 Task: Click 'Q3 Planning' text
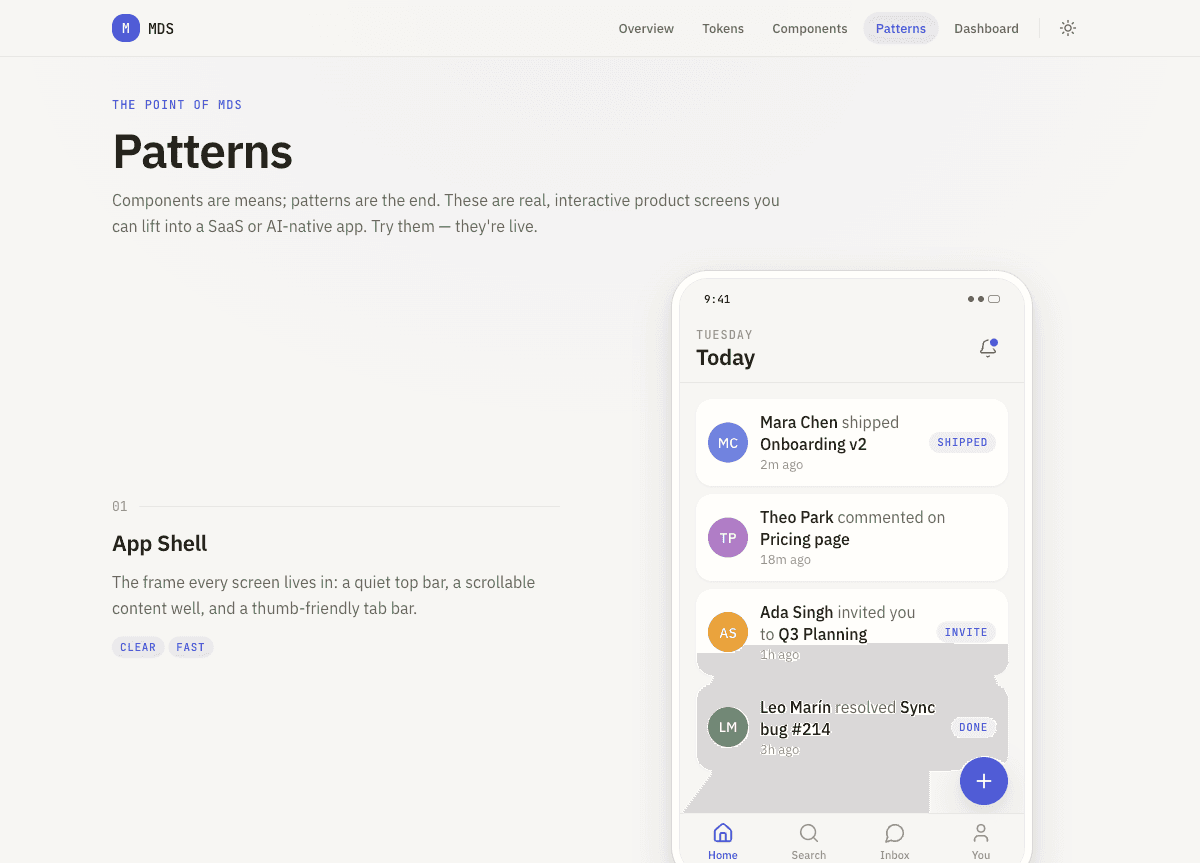(x=823, y=634)
